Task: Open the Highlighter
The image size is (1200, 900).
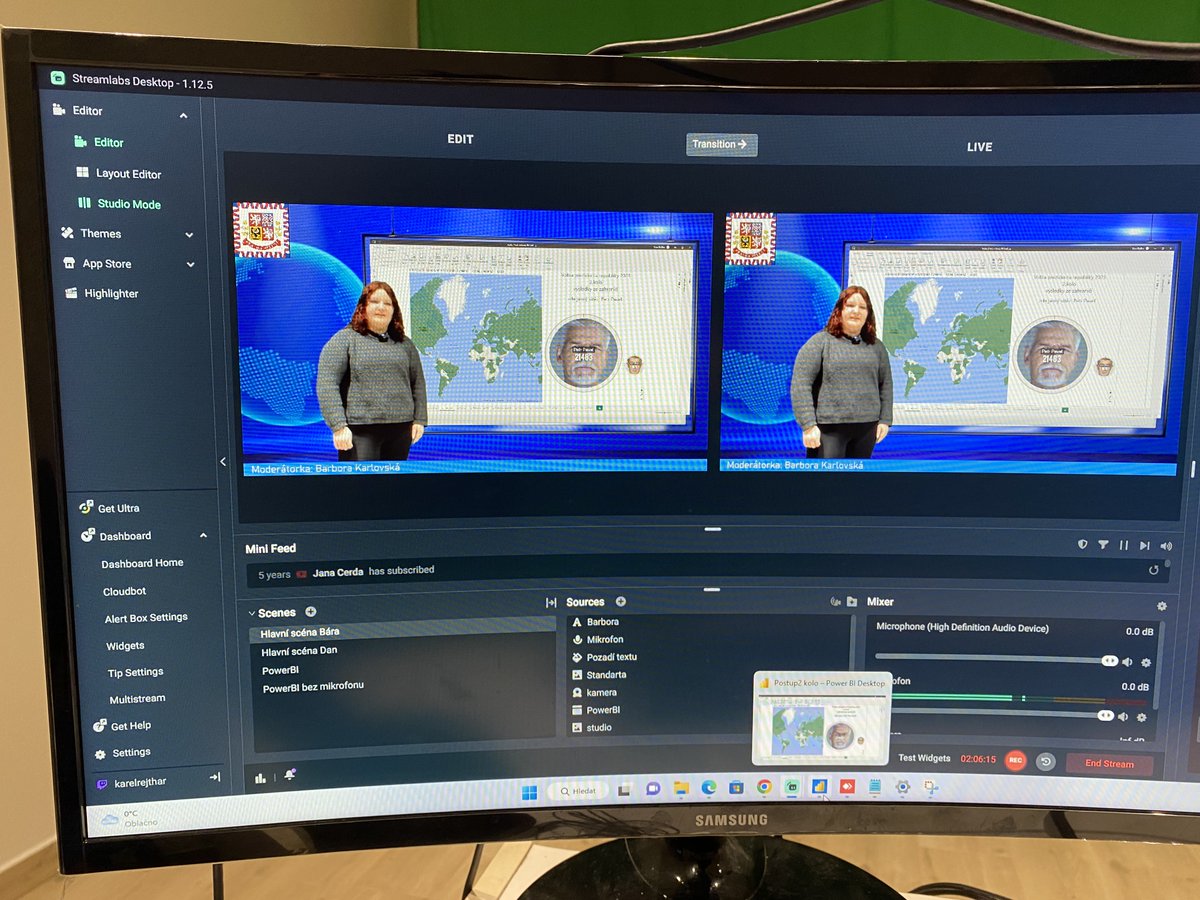Action: click(x=102, y=293)
